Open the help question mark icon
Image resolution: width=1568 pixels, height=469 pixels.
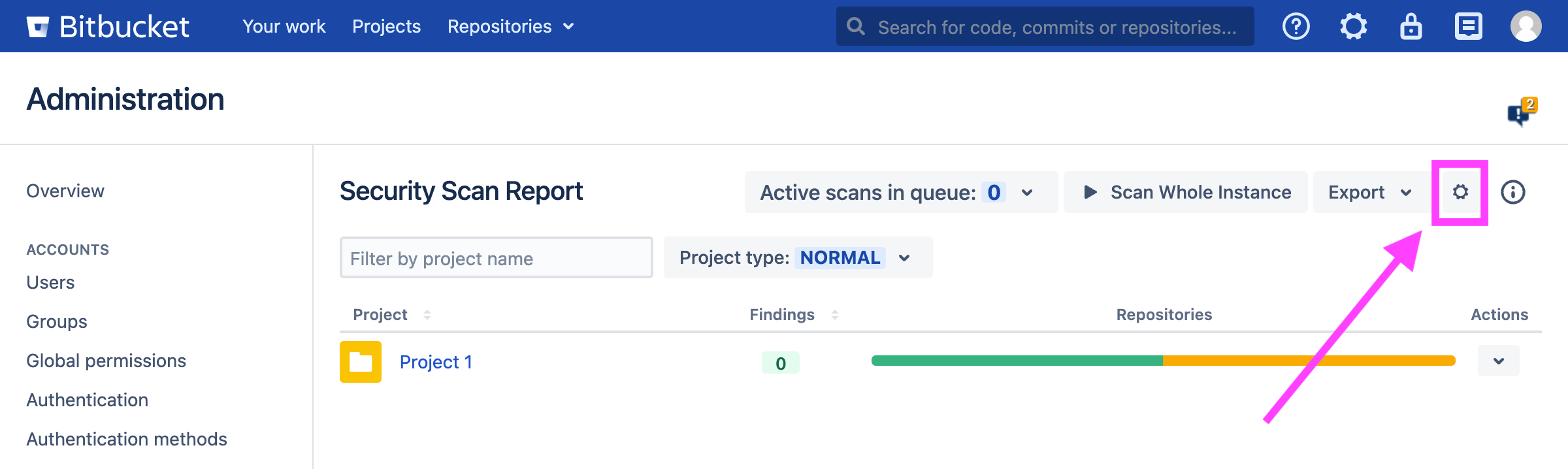pos(1296,27)
